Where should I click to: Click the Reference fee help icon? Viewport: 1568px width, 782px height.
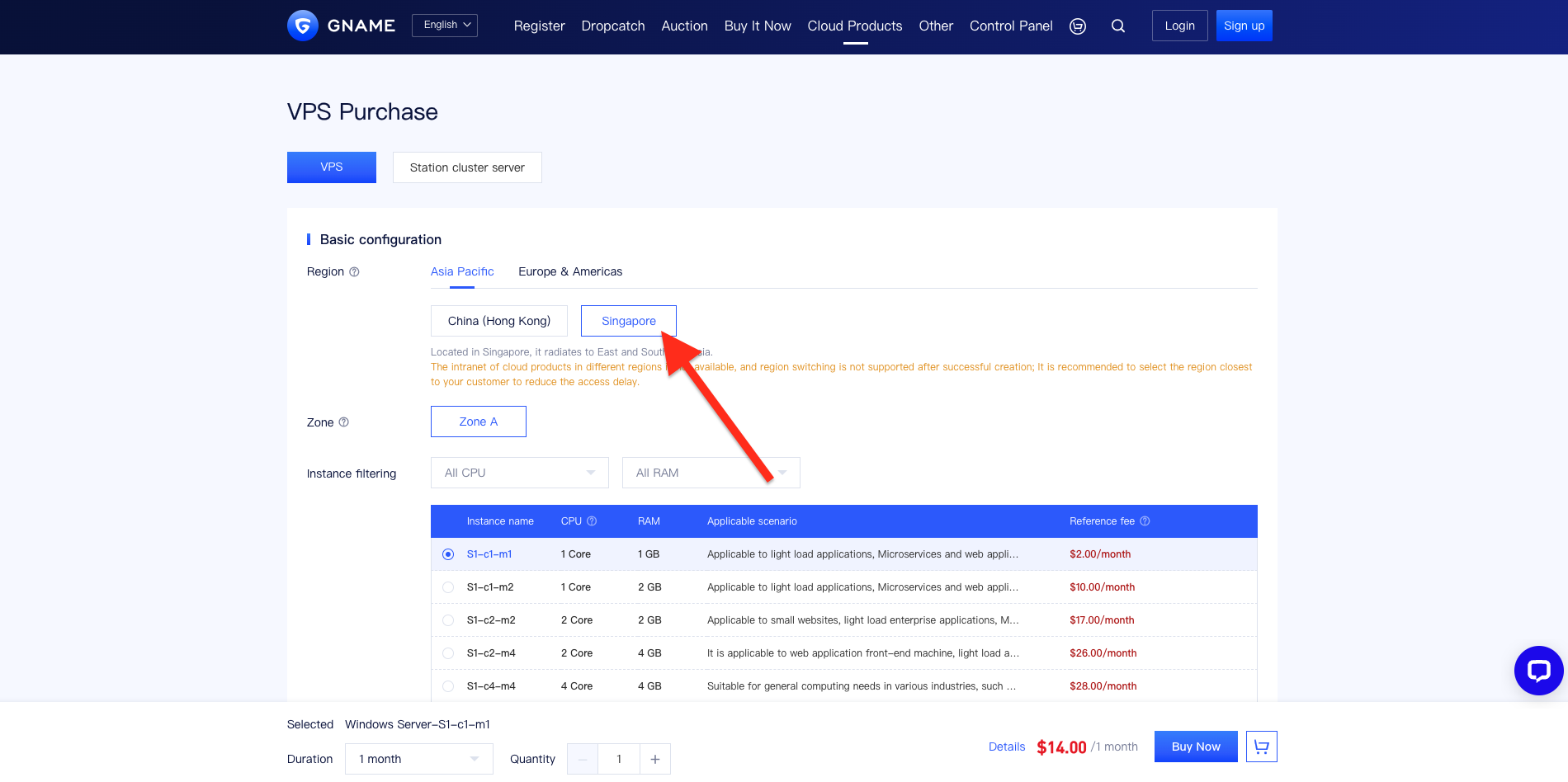(1145, 521)
